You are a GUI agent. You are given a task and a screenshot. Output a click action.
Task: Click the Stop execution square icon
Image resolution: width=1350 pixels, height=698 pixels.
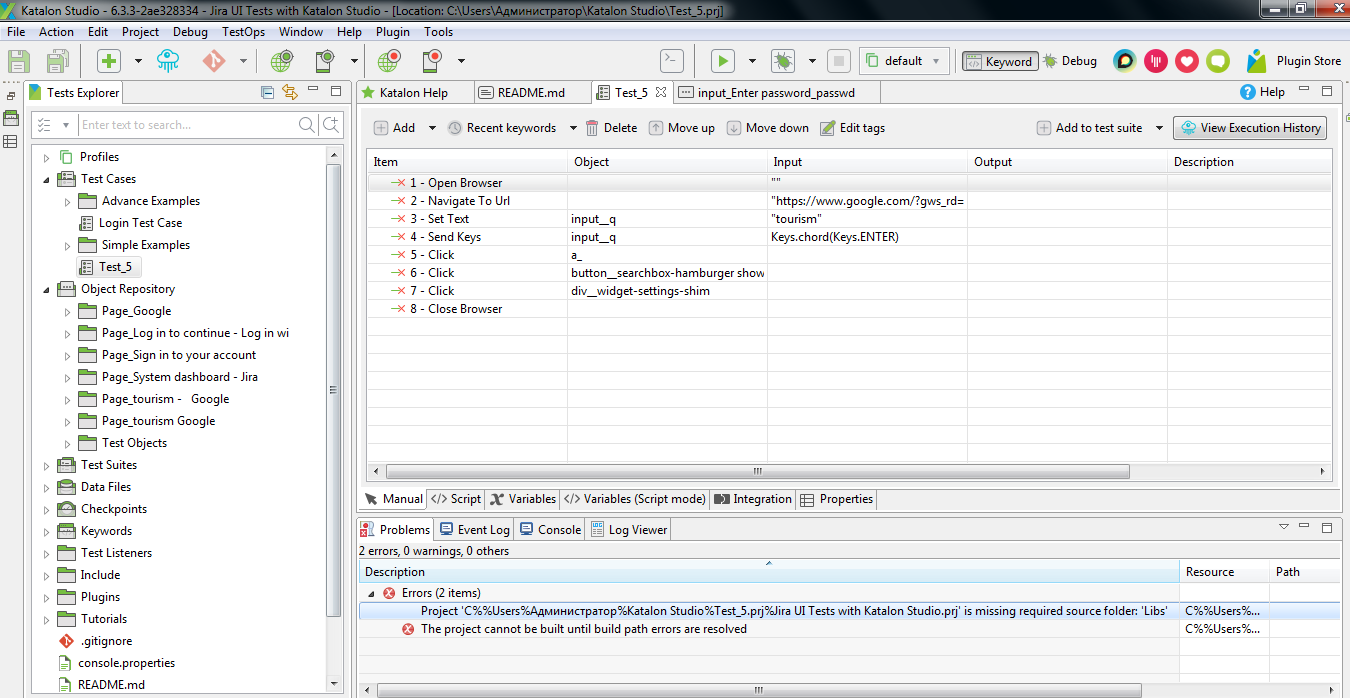(839, 61)
